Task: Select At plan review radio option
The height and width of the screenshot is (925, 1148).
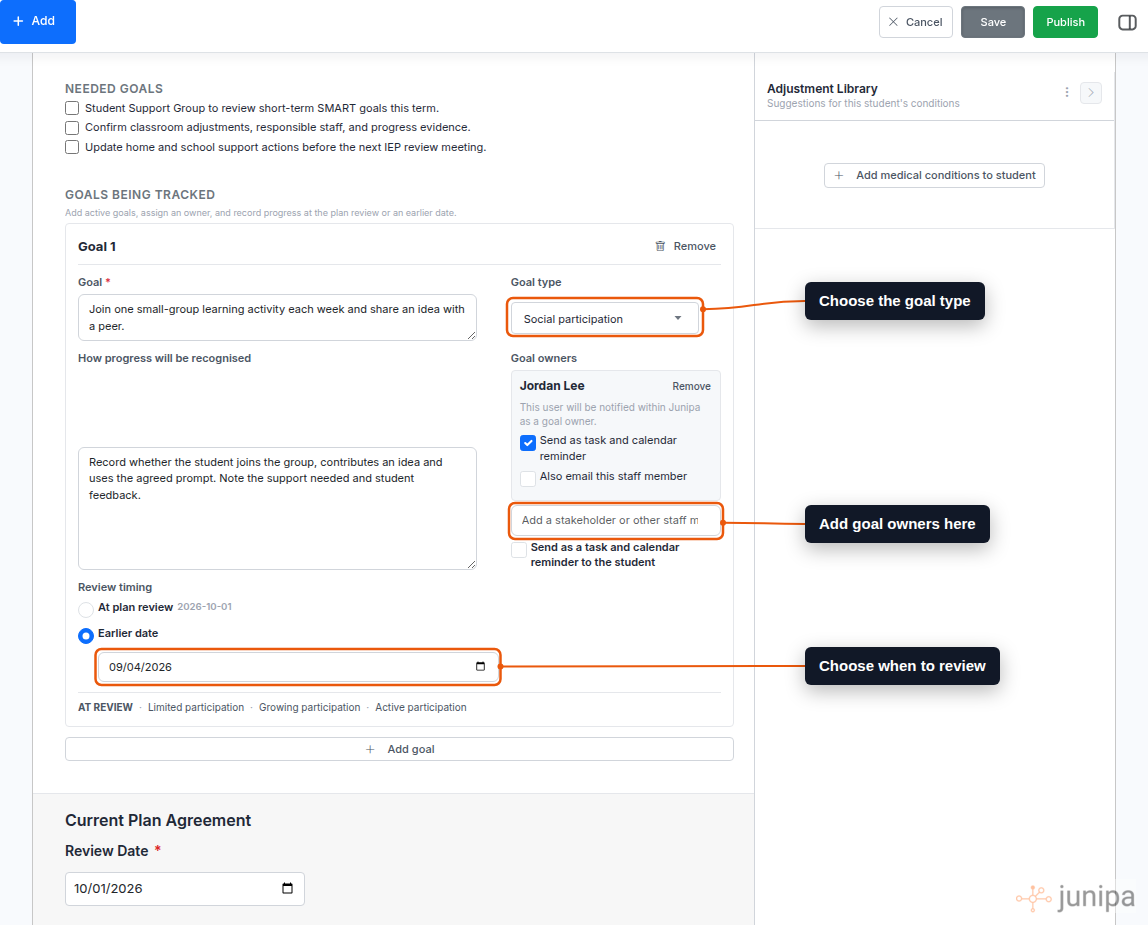Action: pyautogui.click(x=86, y=609)
